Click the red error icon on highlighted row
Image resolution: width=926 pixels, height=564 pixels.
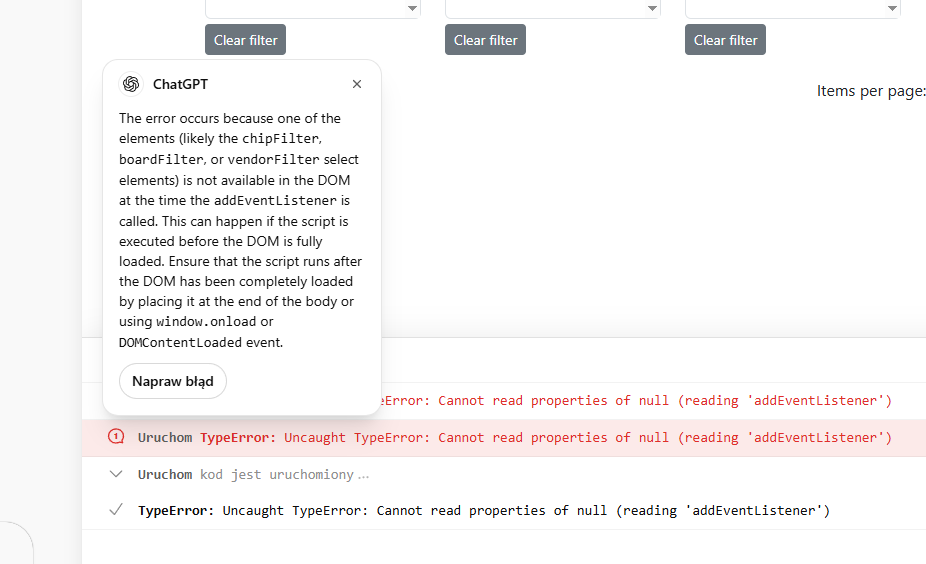click(116, 437)
